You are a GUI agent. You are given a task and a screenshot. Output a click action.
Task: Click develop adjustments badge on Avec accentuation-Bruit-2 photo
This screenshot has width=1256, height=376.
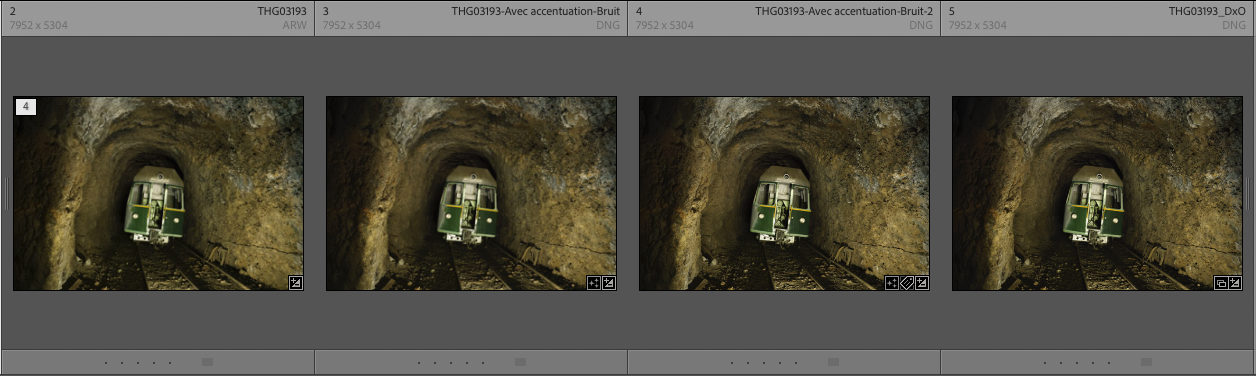tap(922, 283)
